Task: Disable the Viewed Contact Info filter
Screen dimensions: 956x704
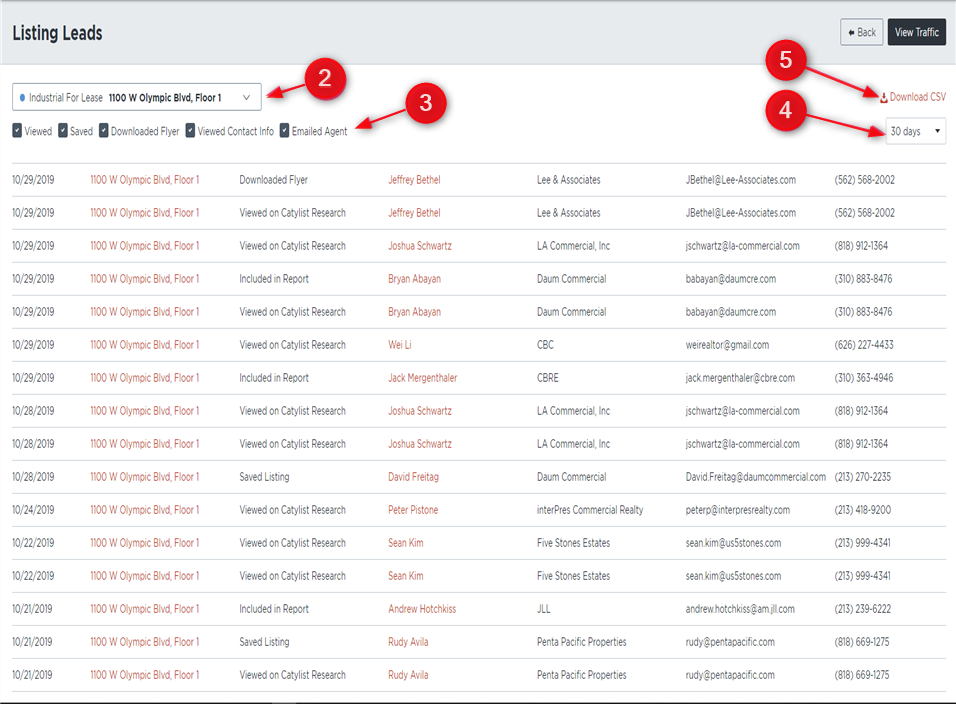Action: pos(191,131)
